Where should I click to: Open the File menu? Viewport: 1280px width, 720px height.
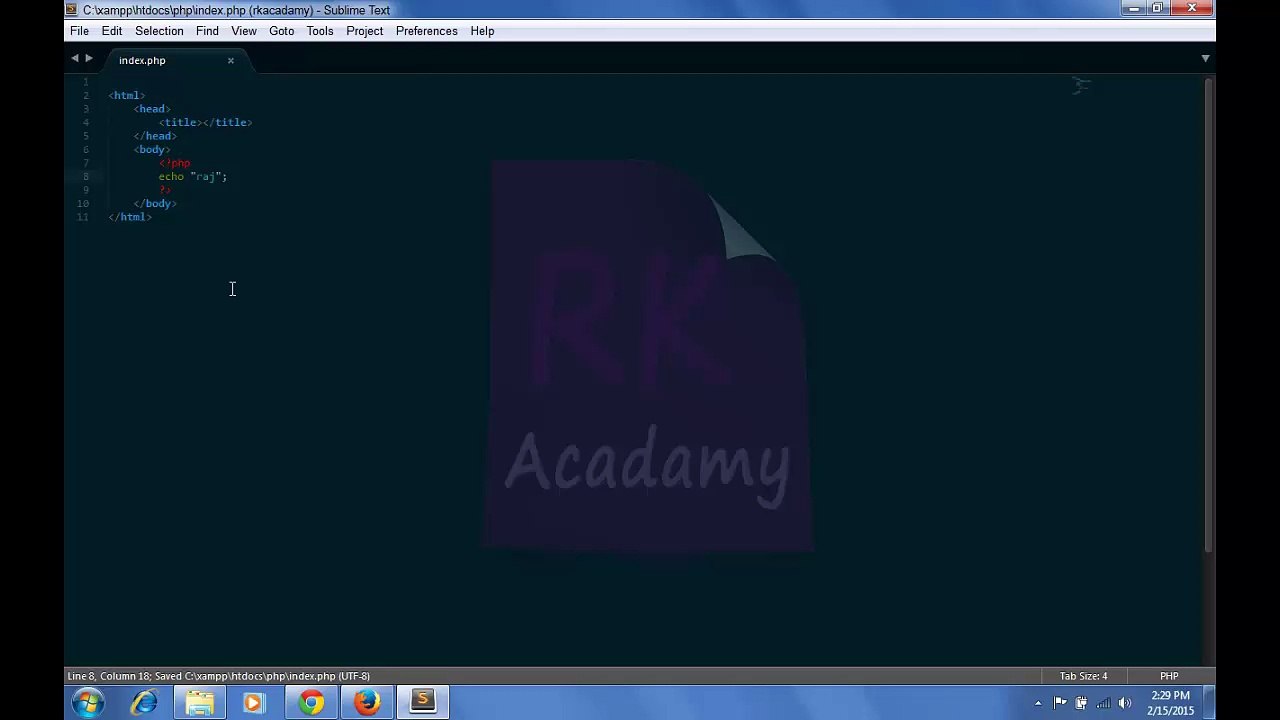click(79, 31)
